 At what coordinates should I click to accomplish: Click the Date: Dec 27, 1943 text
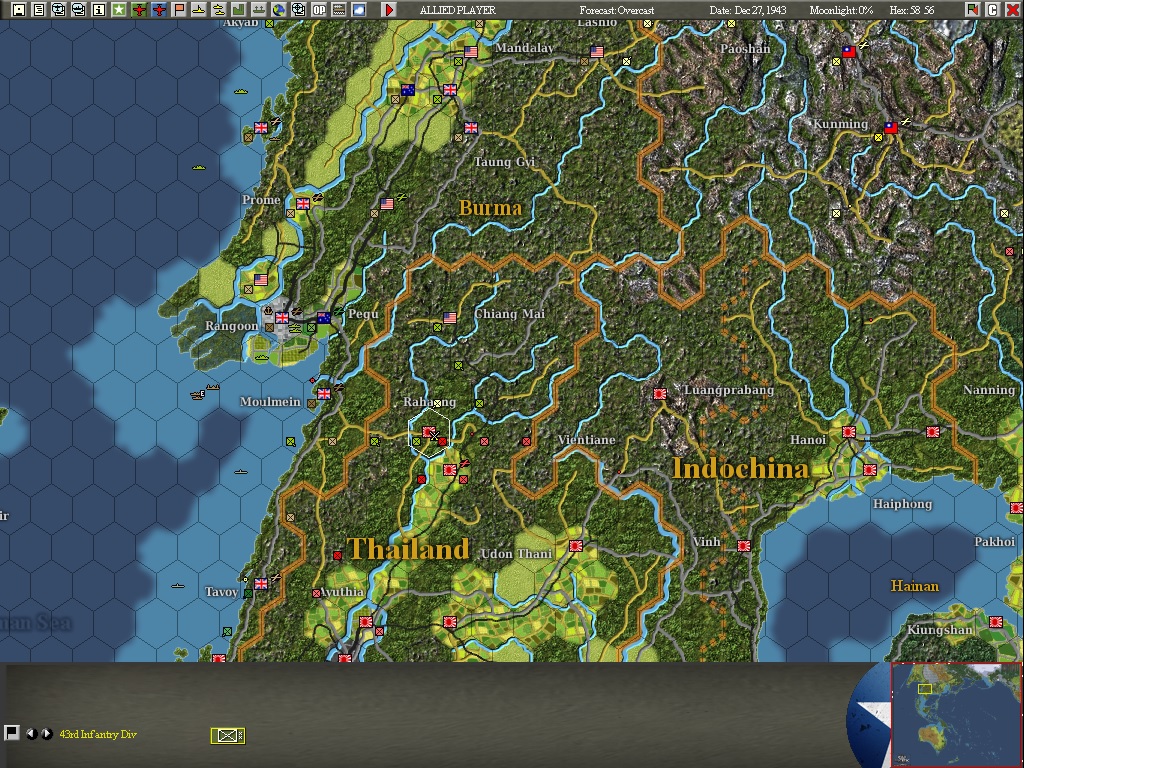pyautogui.click(x=747, y=10)
